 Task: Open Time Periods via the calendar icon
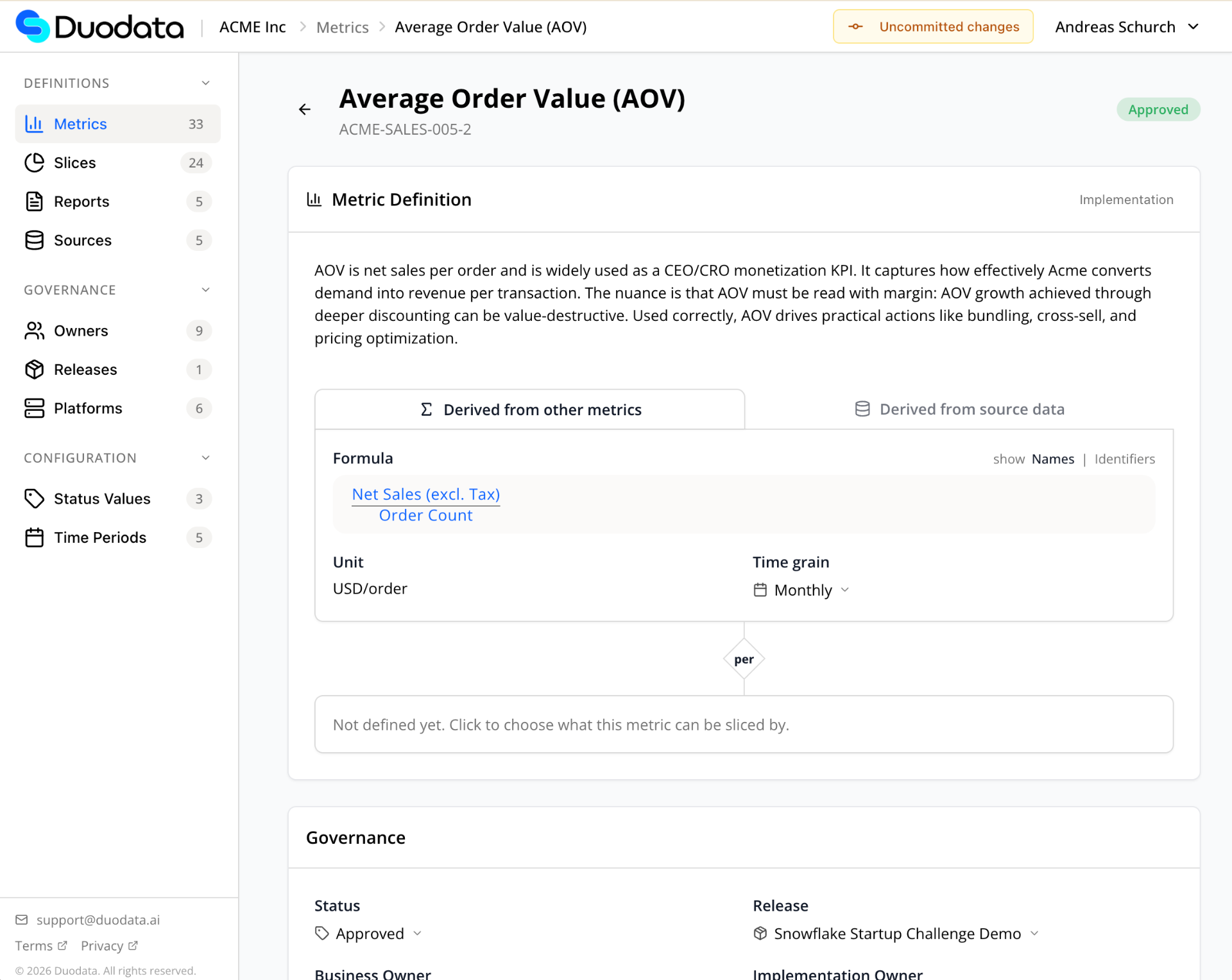(34, 538)
